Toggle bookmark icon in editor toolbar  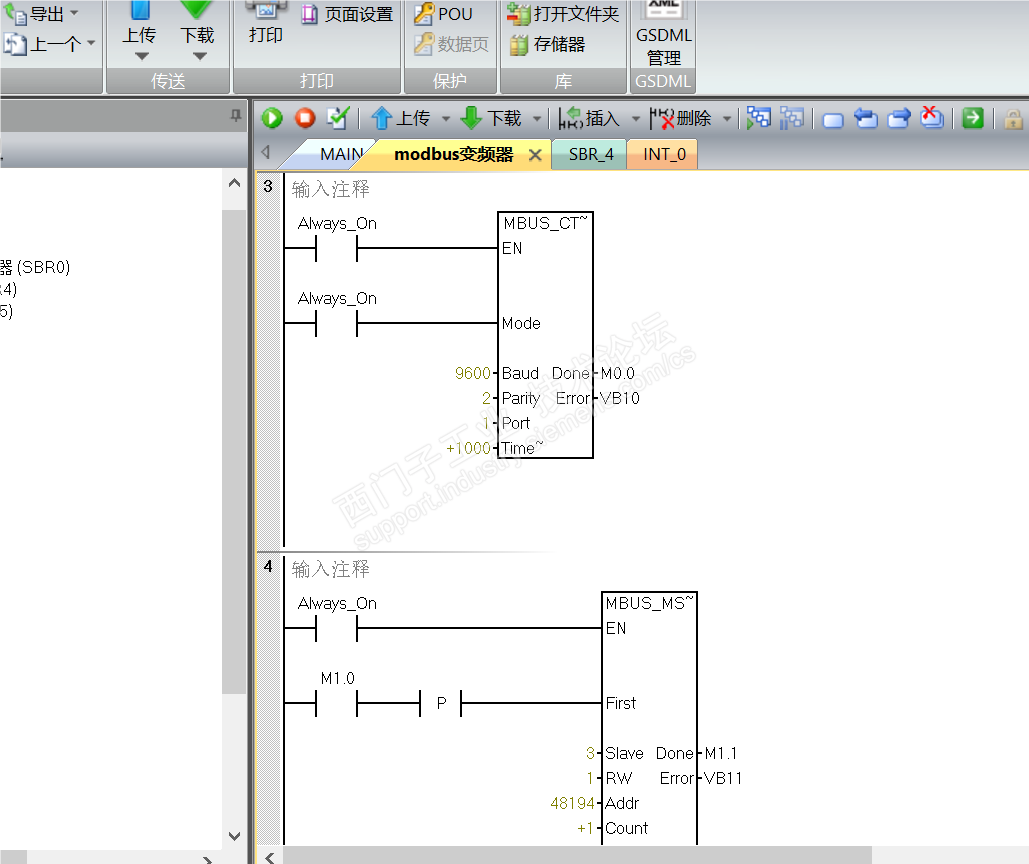[833, 119]
